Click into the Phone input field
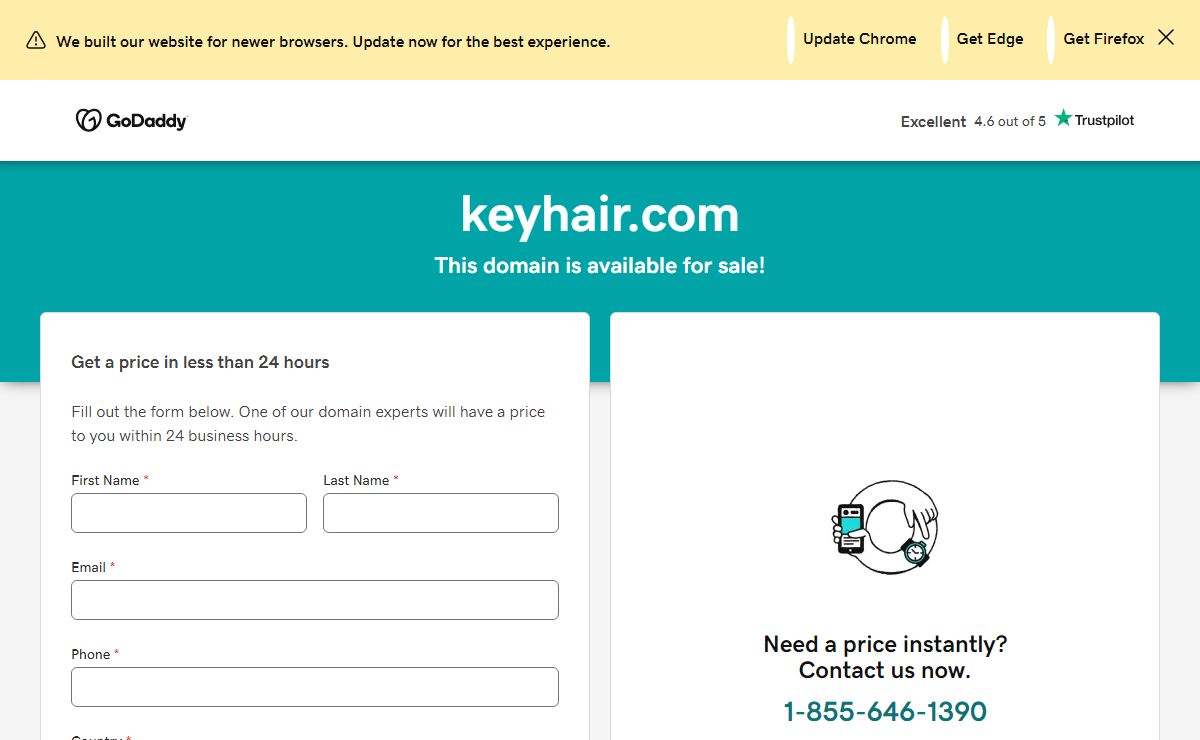 click(315, 687)
